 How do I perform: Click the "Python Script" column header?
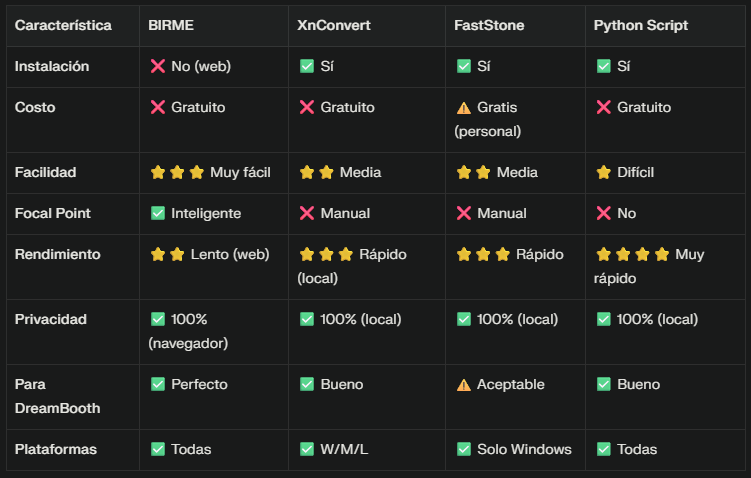tap(640, 25)
